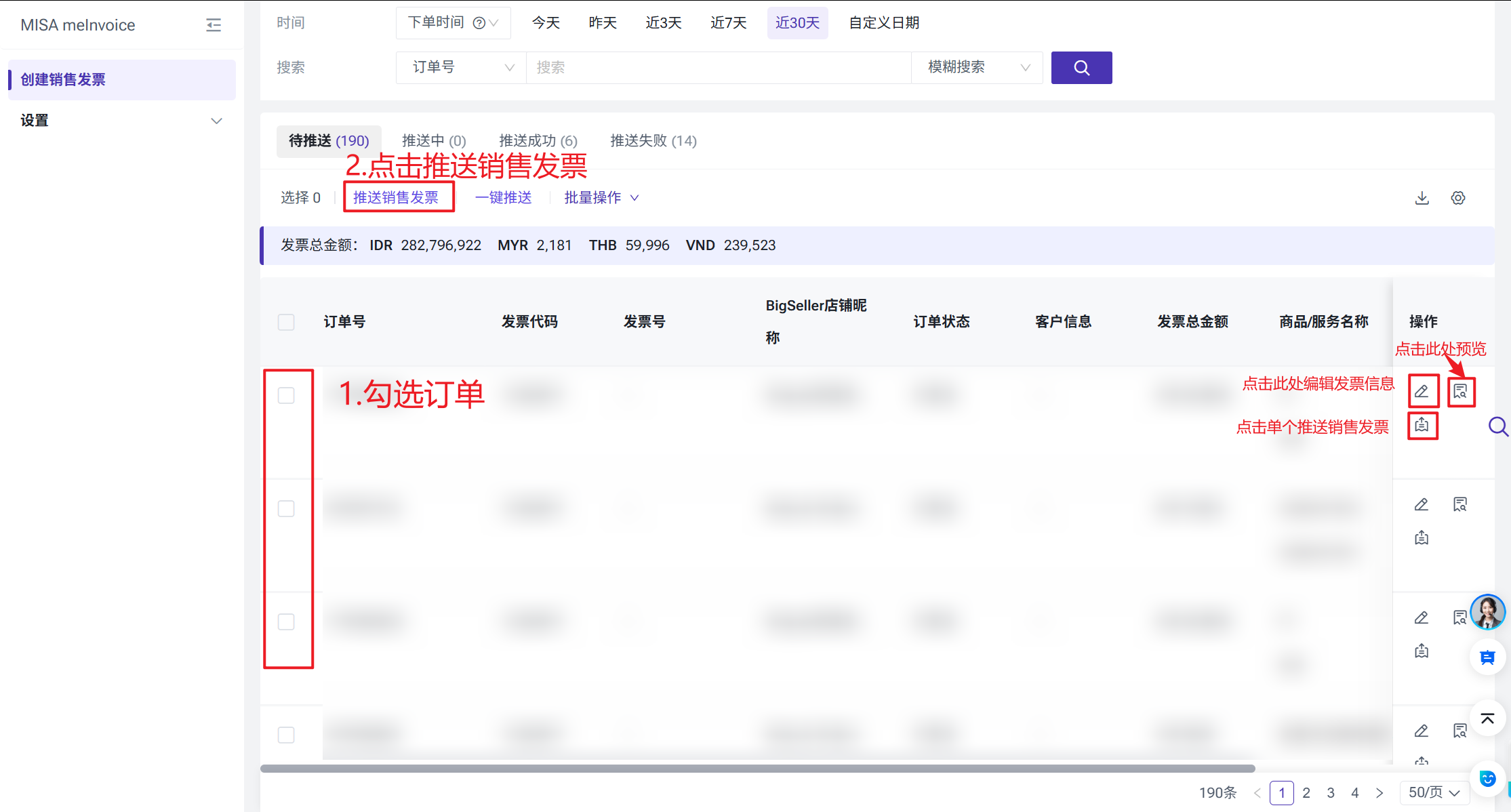1511x812 pixels.
Task: Tick the select-all header checkbox
Action: [x=286, y=322]
